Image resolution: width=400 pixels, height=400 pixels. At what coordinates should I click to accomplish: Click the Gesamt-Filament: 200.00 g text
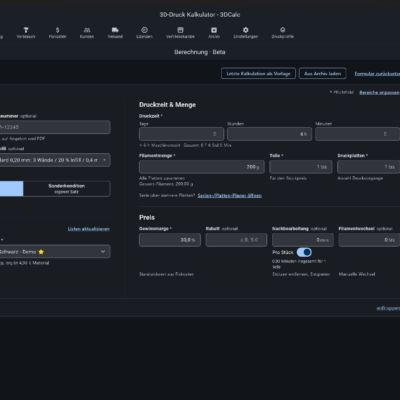(x=166, y=184)
